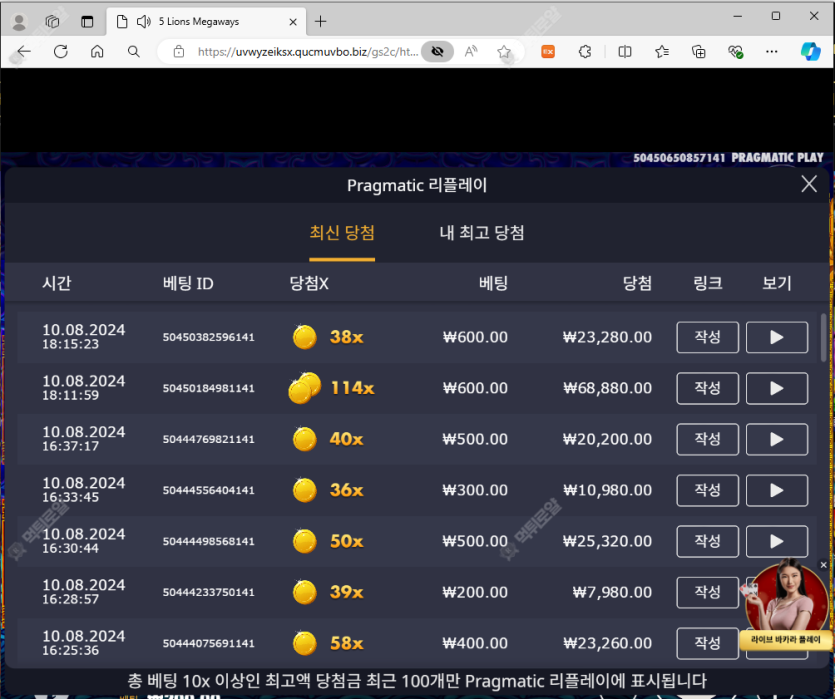Screen dimensions: 835x699
Task: Select bet ID 50444556404141
Action: pos(209,490)
